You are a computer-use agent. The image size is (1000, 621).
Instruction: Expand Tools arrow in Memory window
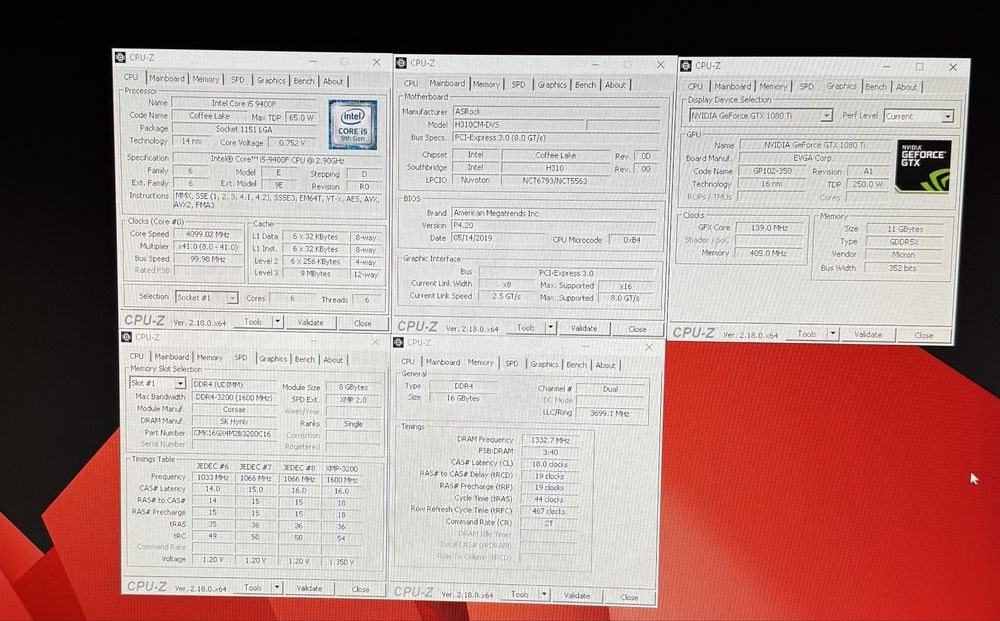543,594
